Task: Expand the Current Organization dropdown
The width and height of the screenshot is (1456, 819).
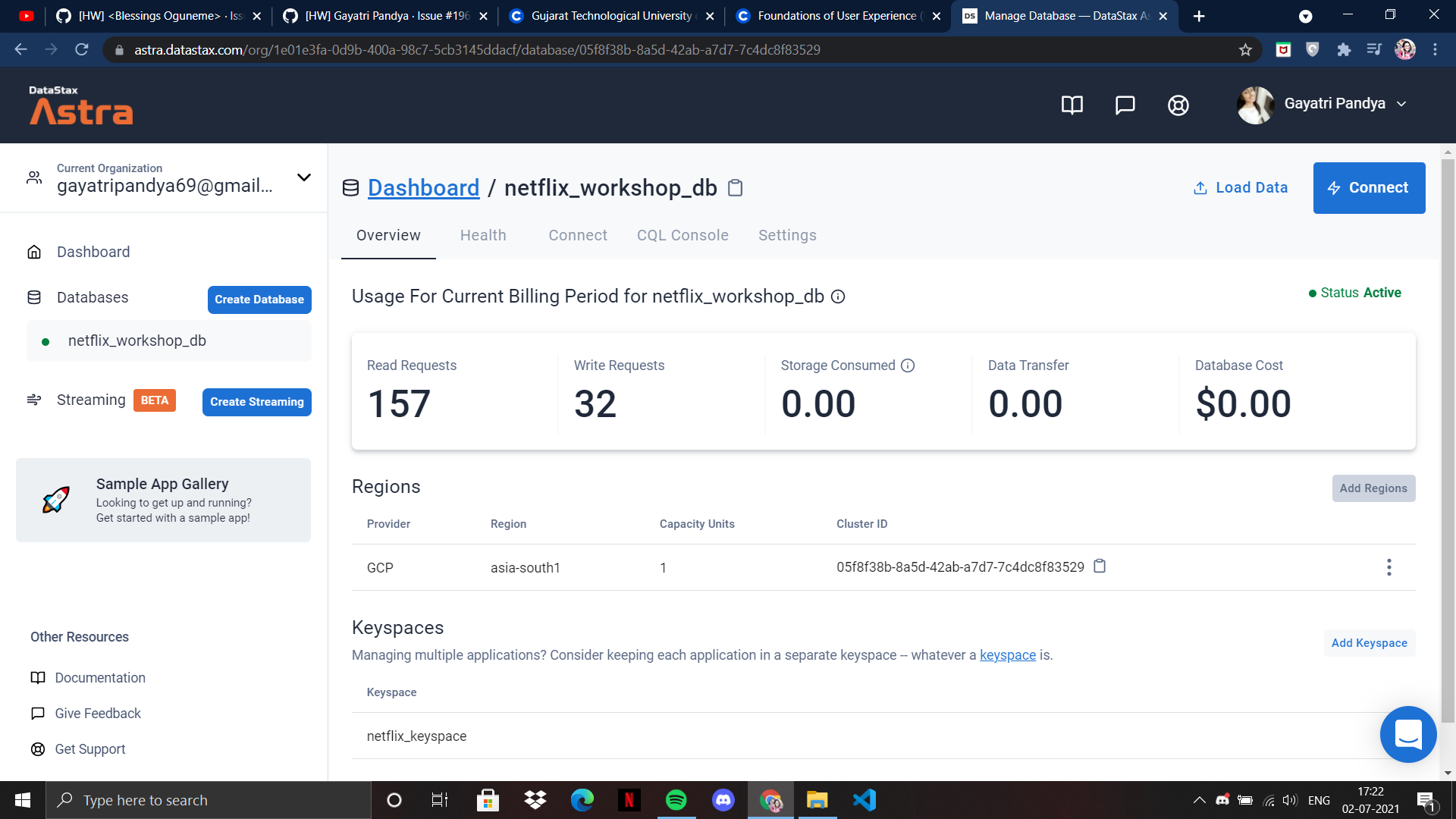Action: [303, 177]
